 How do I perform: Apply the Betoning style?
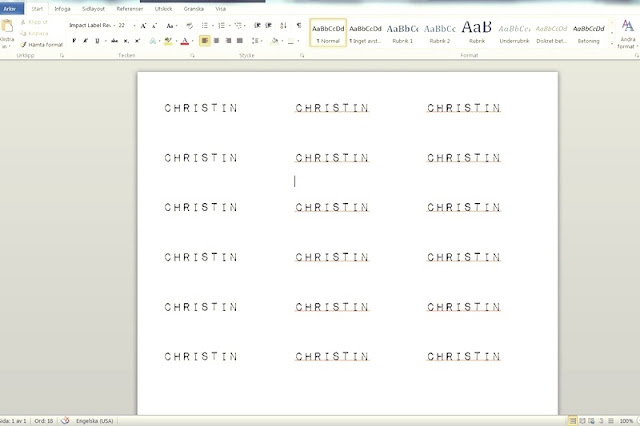click(x=589, y=33)
